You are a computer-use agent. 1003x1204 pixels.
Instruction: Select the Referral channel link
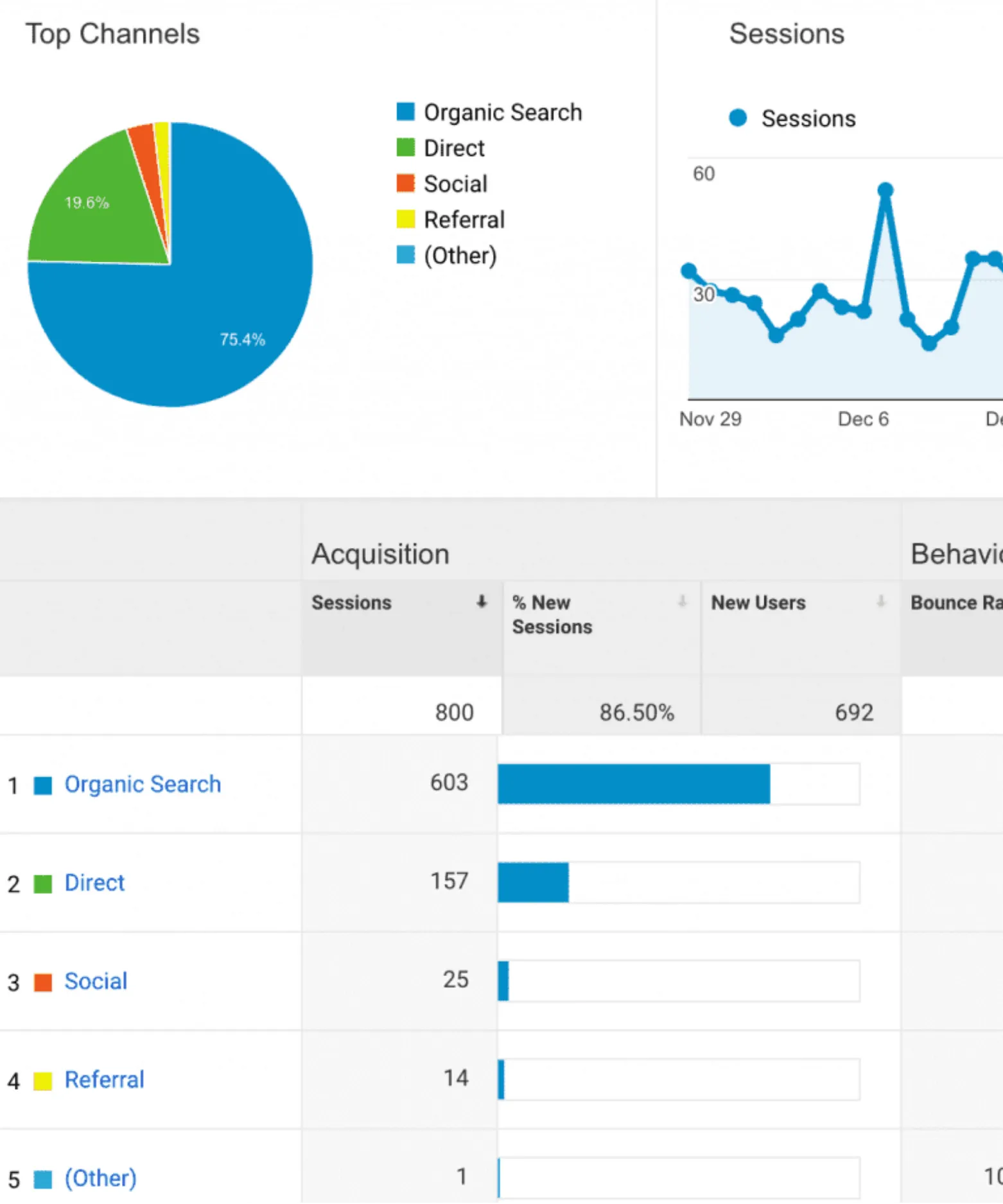click(104, 1080)
